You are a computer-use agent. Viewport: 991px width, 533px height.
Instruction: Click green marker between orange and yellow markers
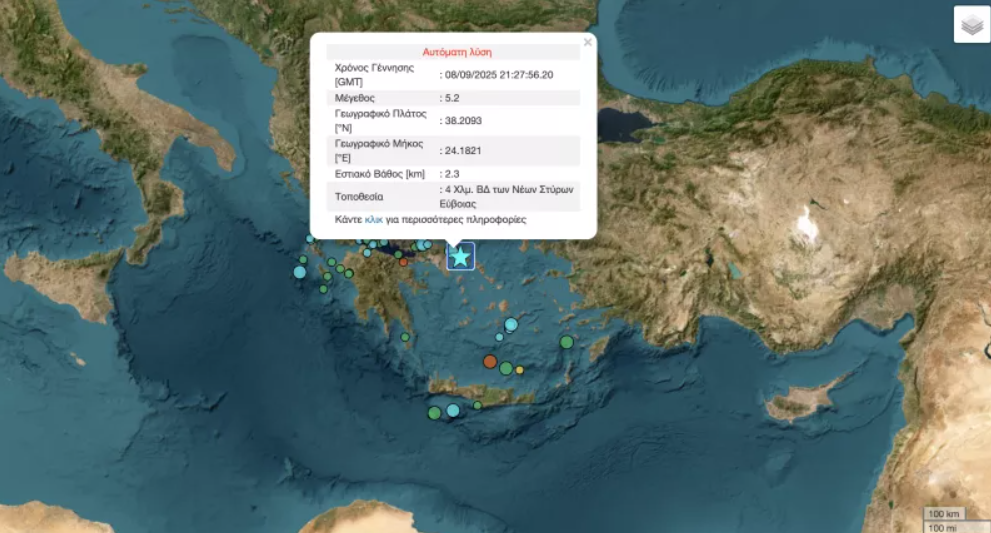506,366
